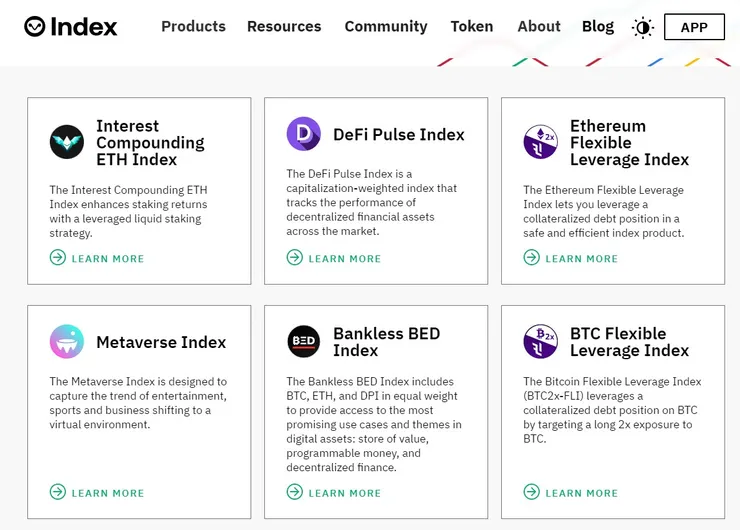Open the Community menu
Screen dimensions: 740x530
click(x=386, y=27)
